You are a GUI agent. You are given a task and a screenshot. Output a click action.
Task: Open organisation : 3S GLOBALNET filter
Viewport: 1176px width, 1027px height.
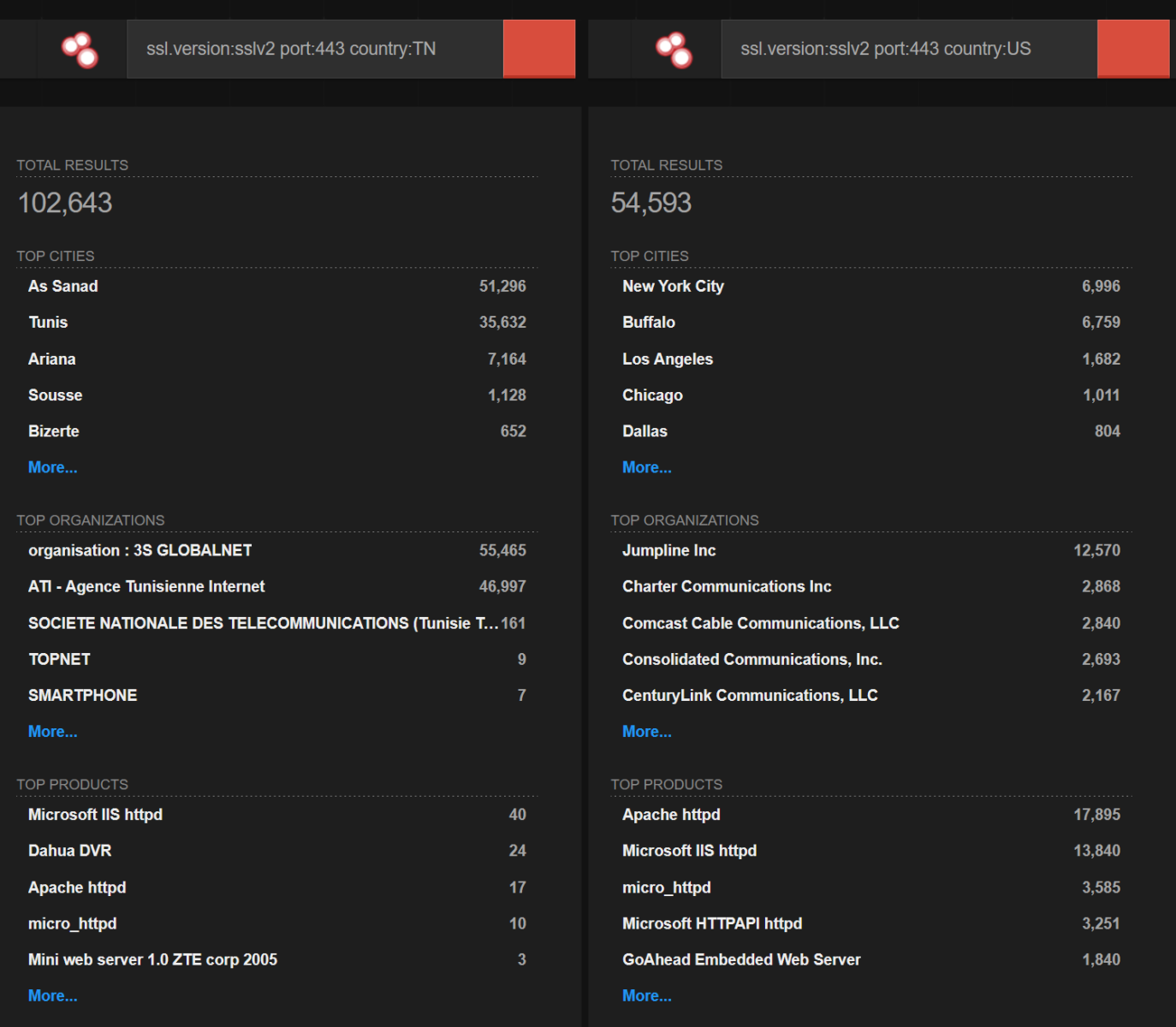click(x=140, y=550)
